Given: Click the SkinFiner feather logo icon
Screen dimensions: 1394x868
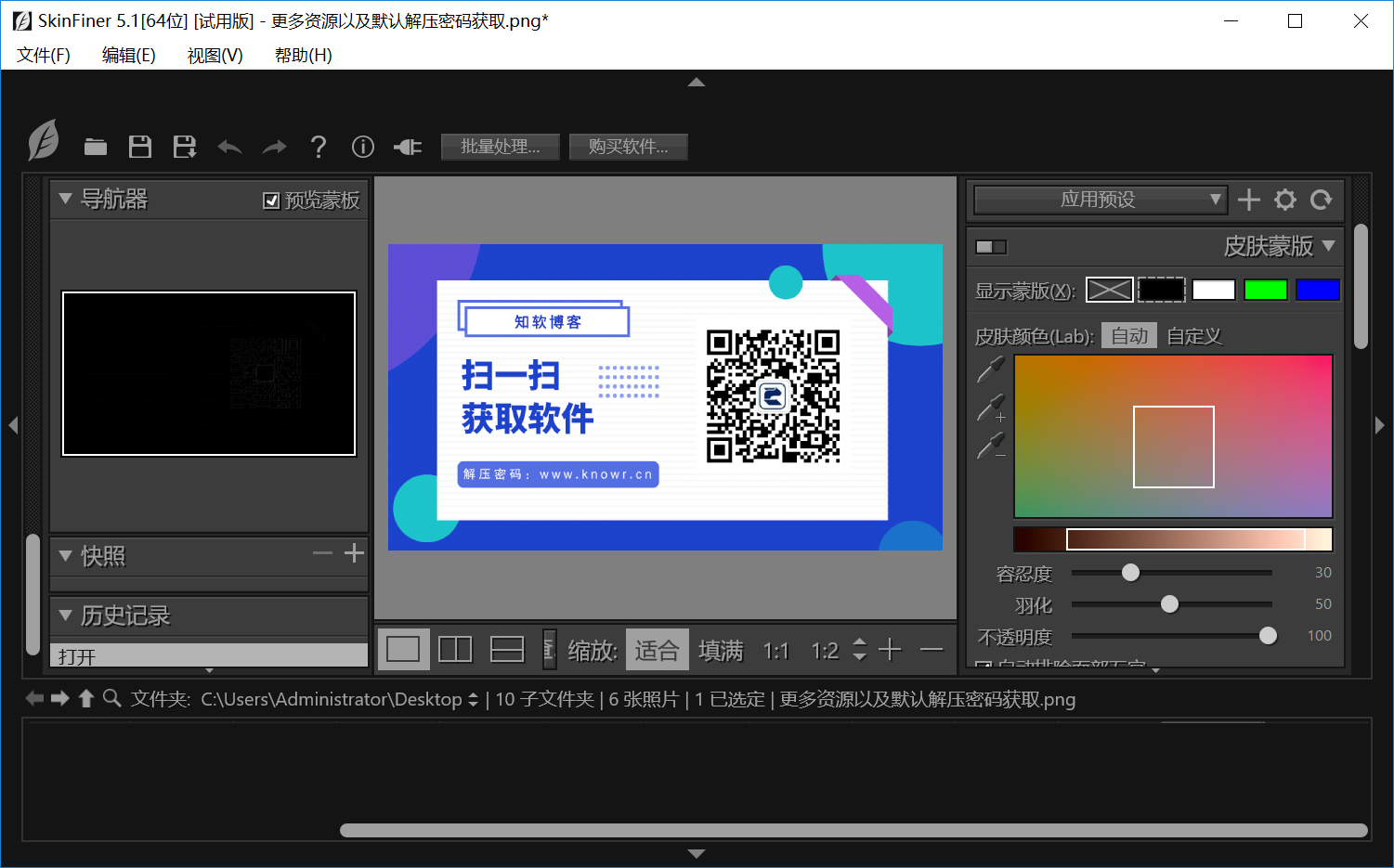Looking at the screenshot, I should pos(44,141).
